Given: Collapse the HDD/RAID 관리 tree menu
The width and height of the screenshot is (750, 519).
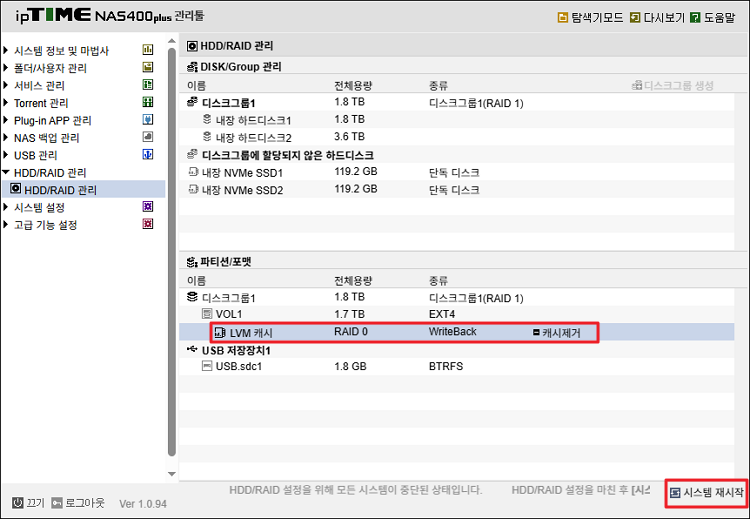Looking at the screenshot, I should 7,173.
